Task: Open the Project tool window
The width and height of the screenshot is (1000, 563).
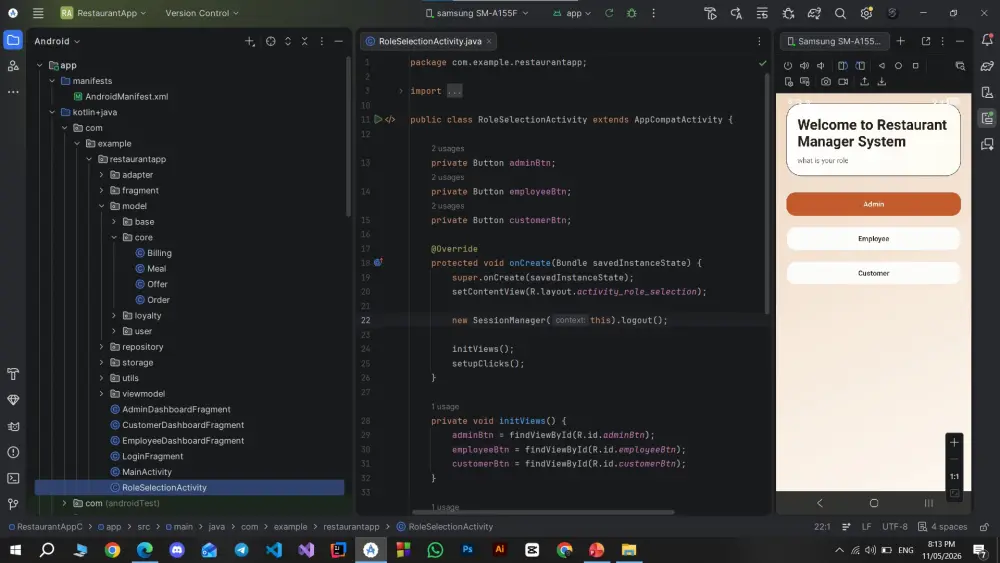Action: point(13,41)
